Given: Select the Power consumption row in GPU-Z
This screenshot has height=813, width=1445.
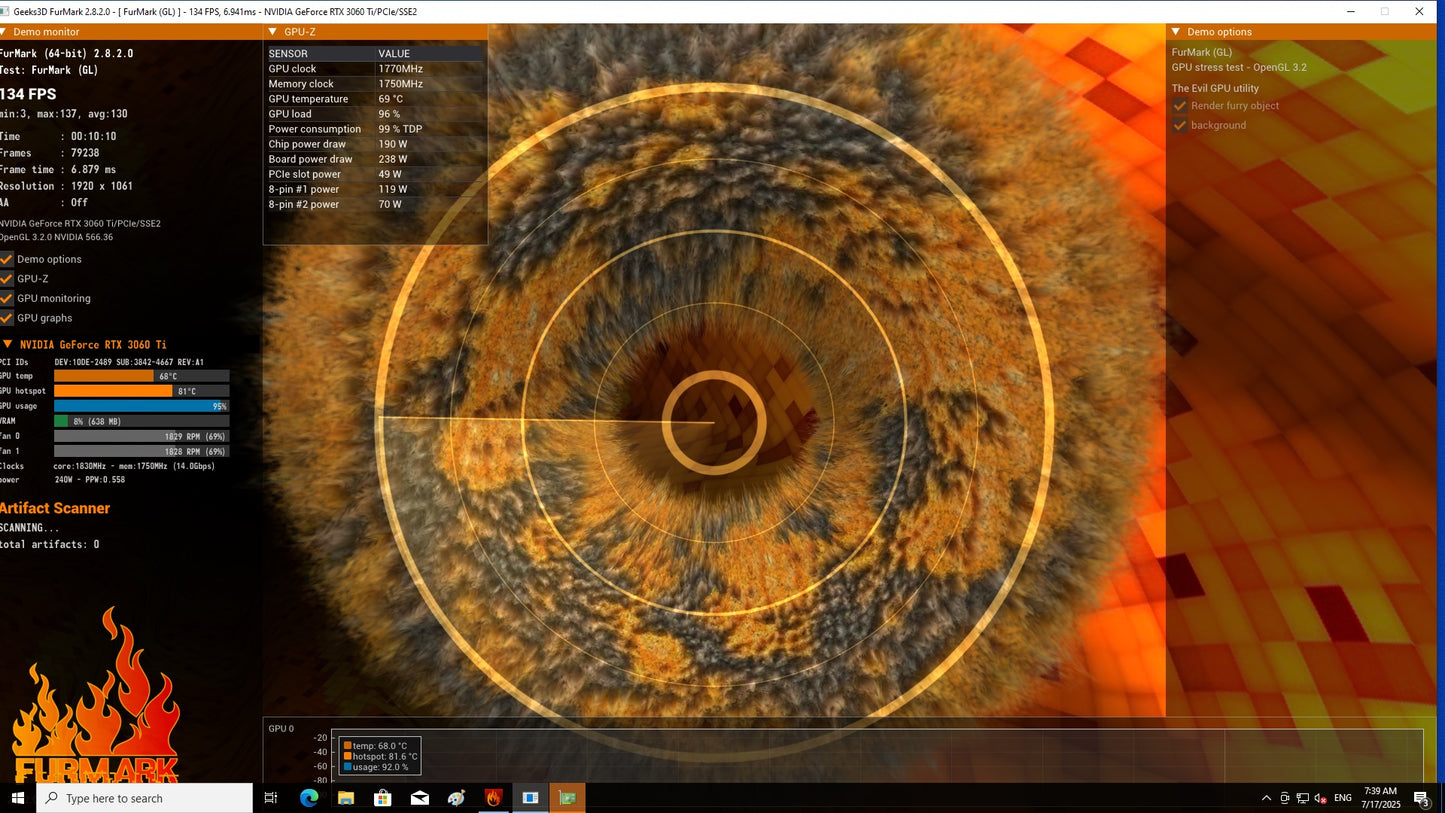Looking at the screenshot, I should 375,129.
